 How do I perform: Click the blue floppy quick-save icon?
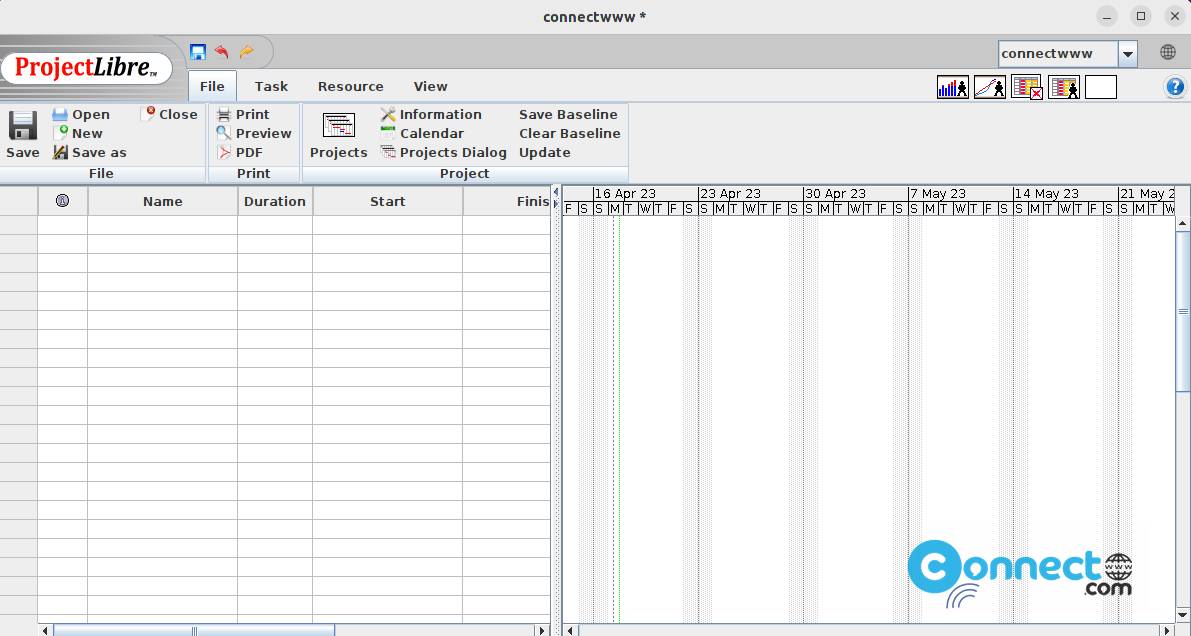pyautogui.click(x=197, y=52)
